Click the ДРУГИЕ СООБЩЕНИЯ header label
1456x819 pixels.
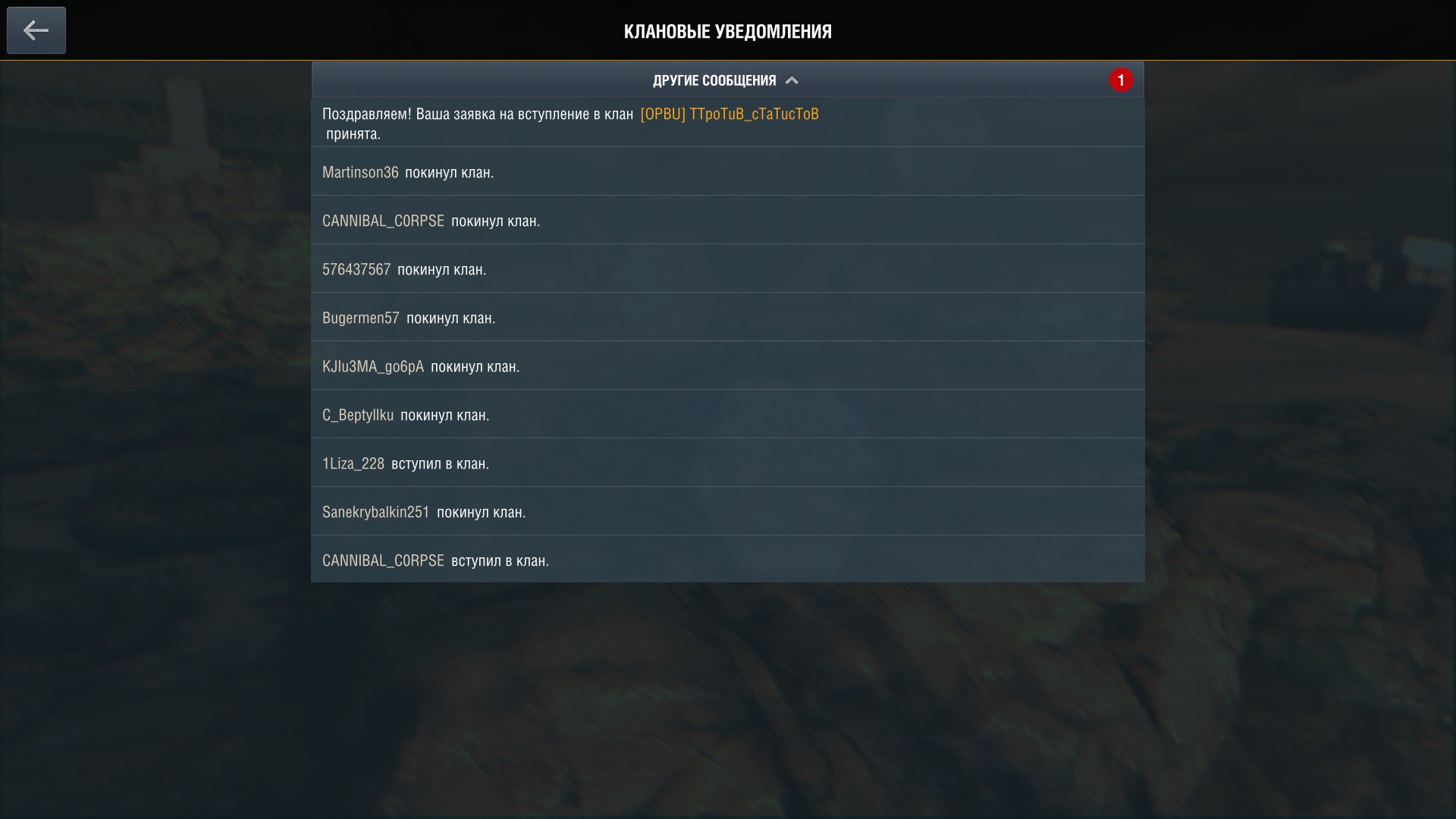click(x=714, y=80)
